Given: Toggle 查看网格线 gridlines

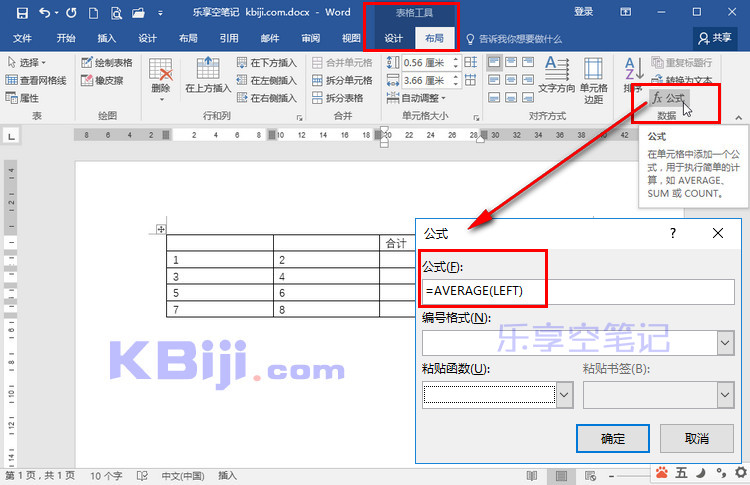Looking at the screenshot, I should (x=36, y=80).
